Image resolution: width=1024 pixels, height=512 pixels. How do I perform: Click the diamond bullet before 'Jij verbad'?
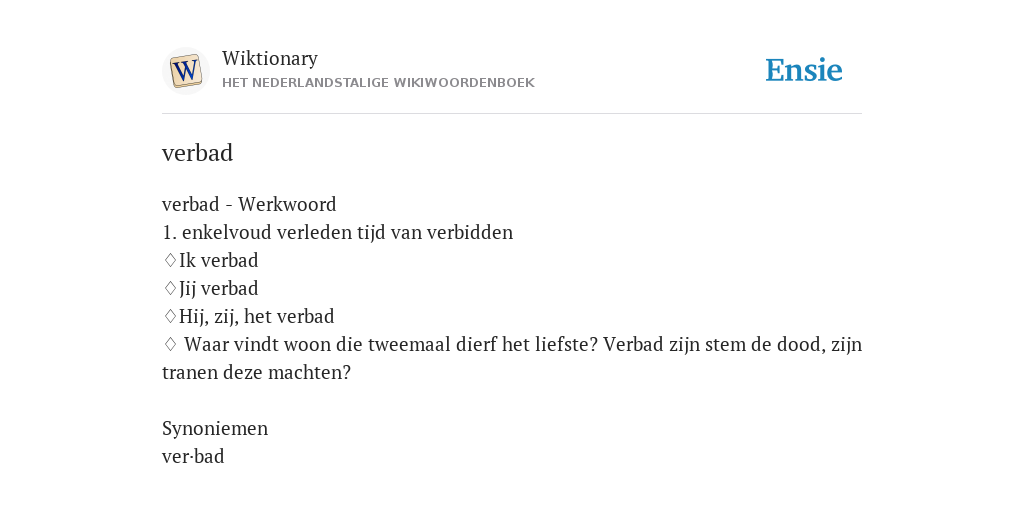pos(170,288)
